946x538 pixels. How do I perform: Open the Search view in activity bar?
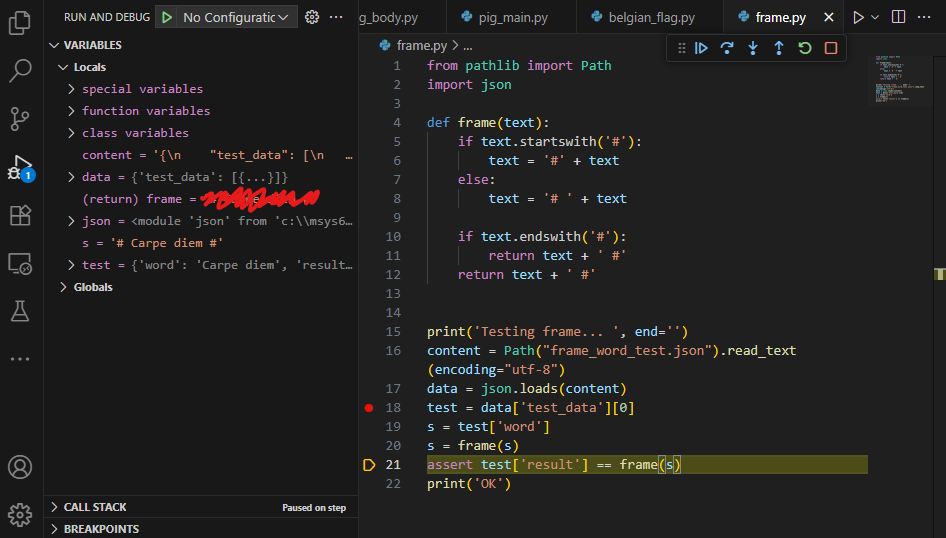[x=20, y=71]
